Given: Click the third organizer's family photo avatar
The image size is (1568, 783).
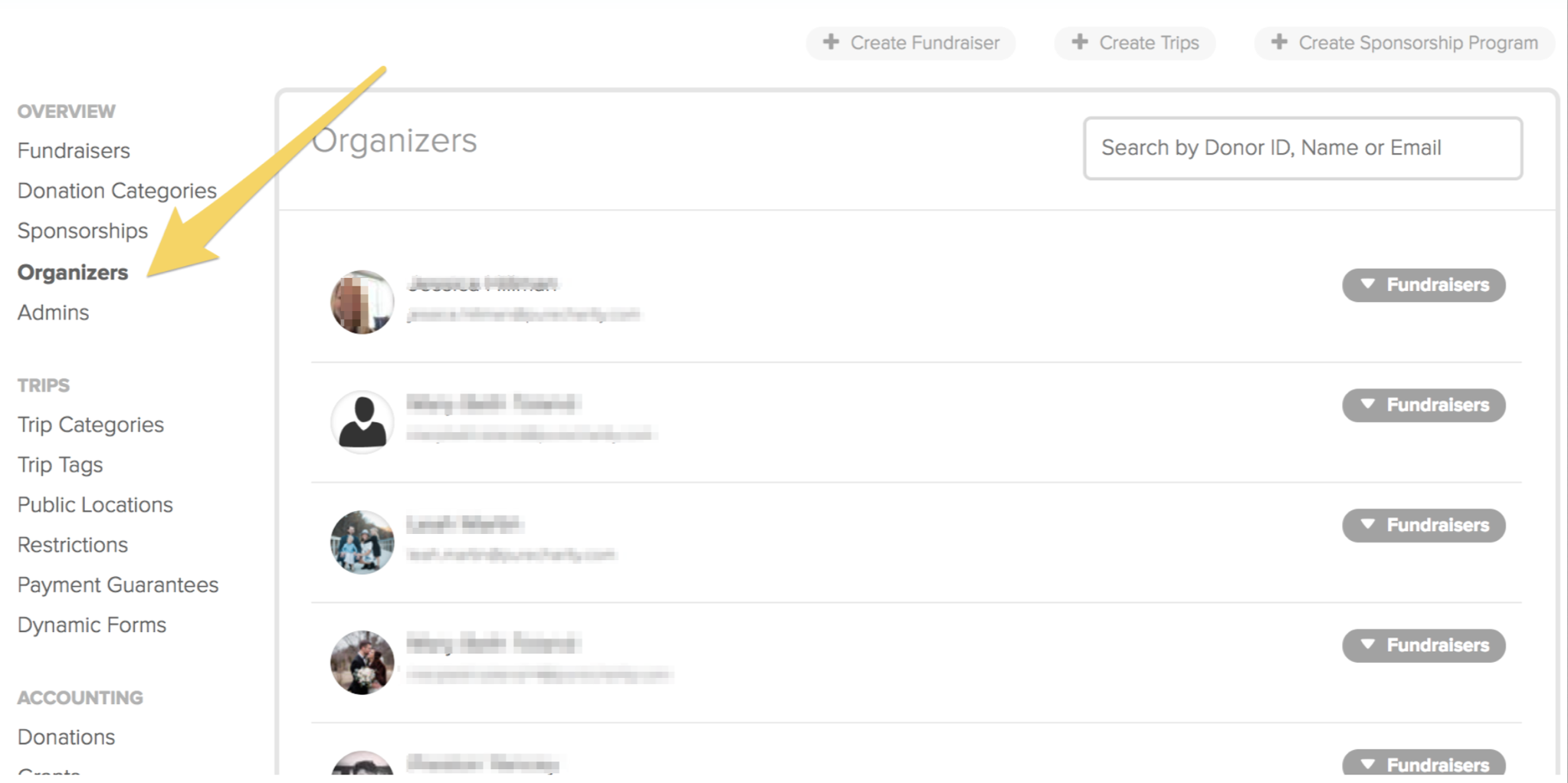Looking at the screenshot, I should pyautogui.click(x=362, y=542).
